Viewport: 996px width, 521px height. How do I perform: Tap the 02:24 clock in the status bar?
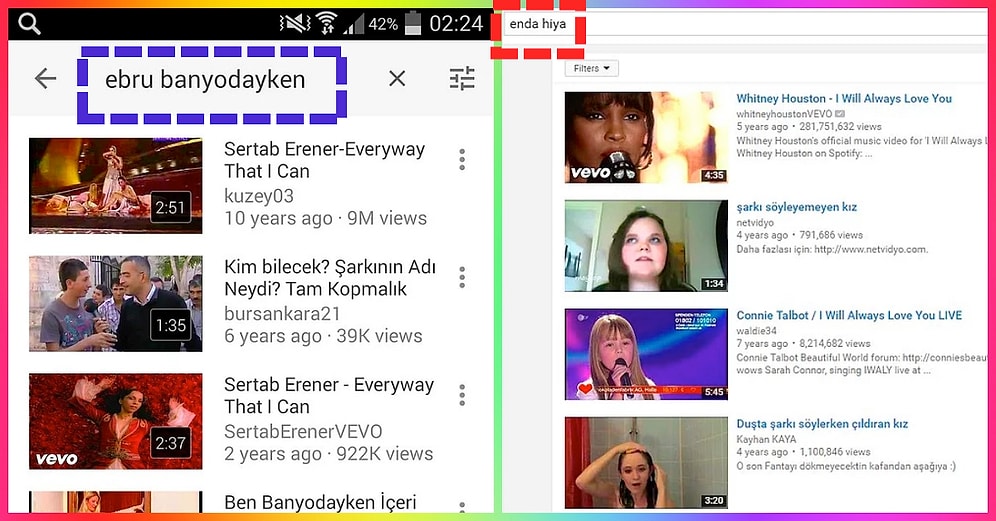click(x=456, y=24)
